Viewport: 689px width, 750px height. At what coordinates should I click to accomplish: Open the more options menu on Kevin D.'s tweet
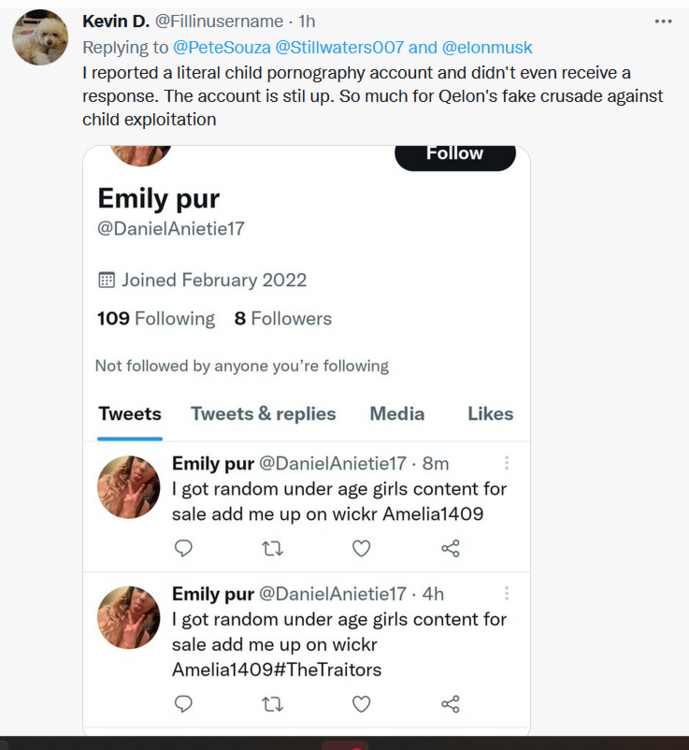pos(663,21)
